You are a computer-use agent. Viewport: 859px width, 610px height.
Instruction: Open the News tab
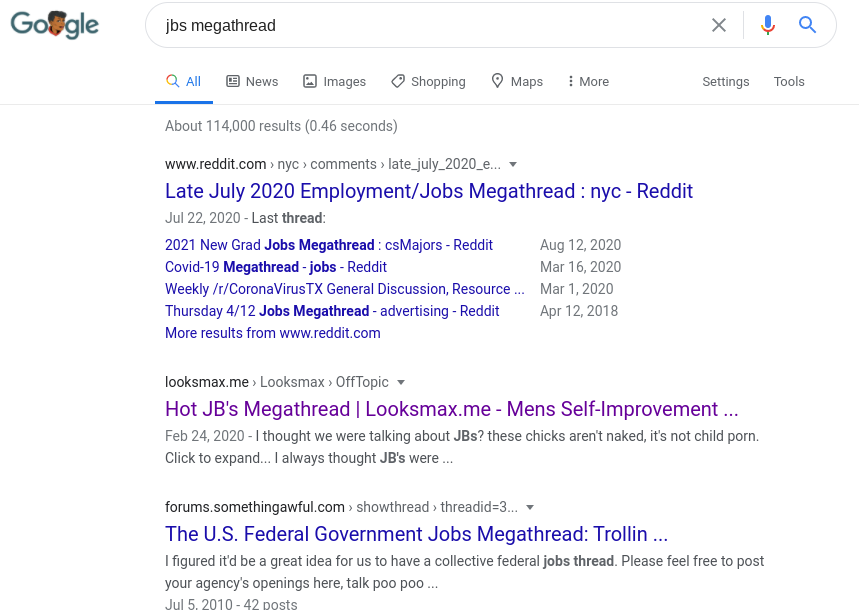coord(252,82)
